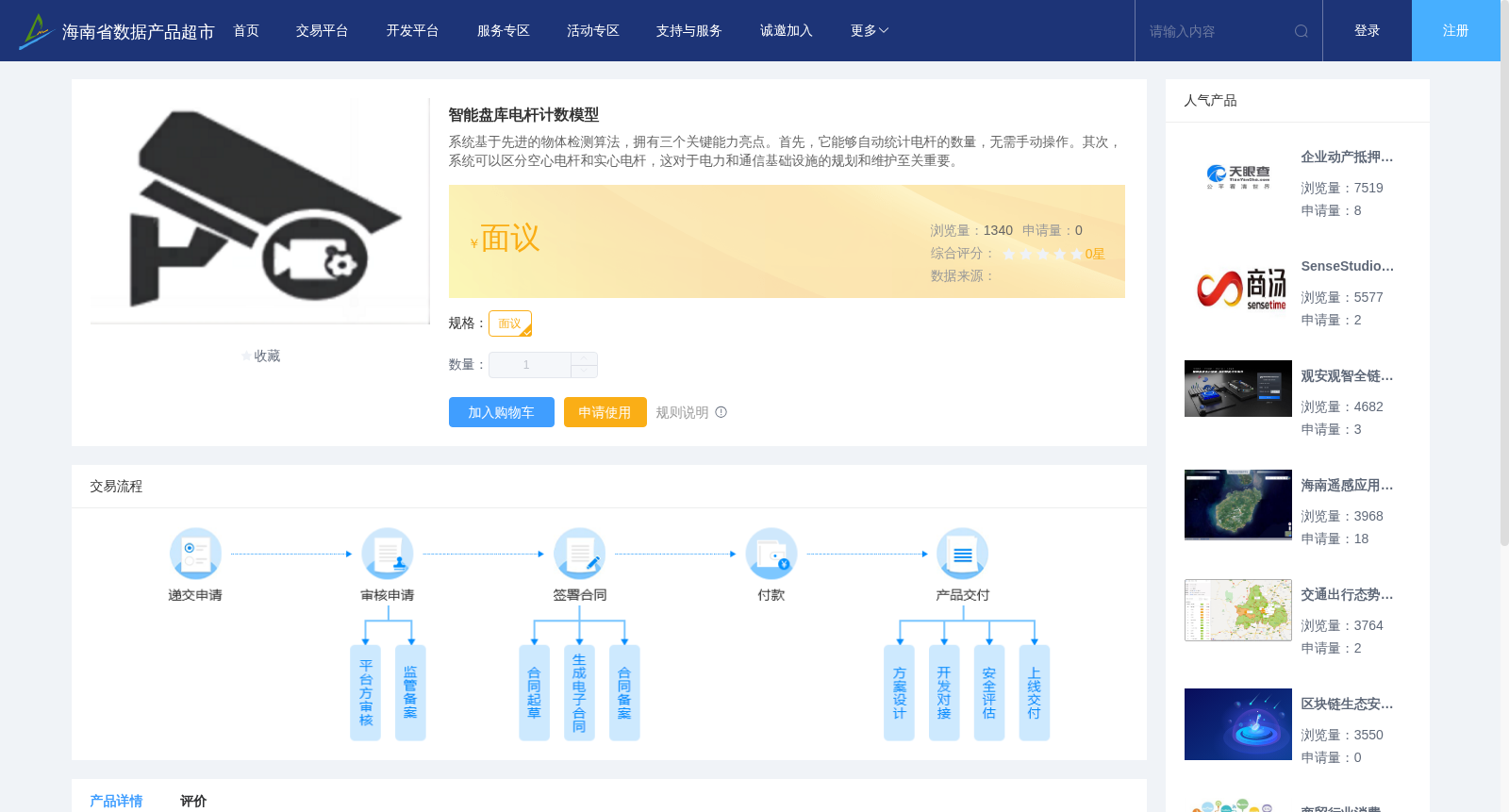Click the page vertical scrollbar
This screenshot has width=1509, height=812.
(1504, 273)
